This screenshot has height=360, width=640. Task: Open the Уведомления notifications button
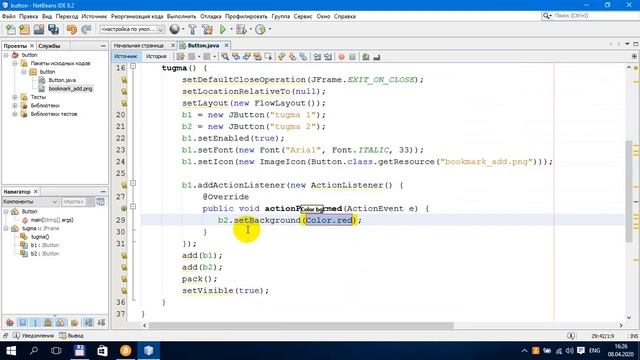(33, 336)
